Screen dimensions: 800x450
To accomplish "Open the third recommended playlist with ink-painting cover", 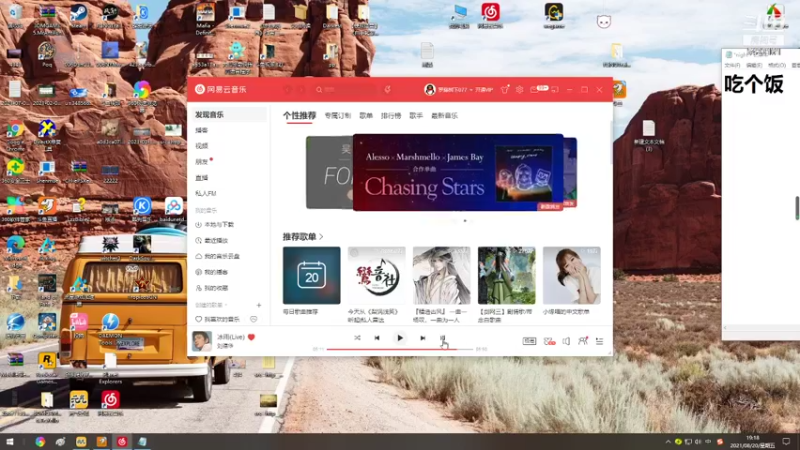I will click(441, 276).
